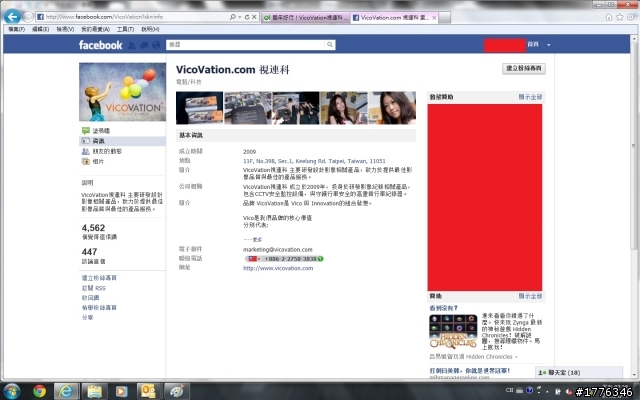The height and width of the screenshot is (400, 640).
Task: Click the stop (X) icon in address bar
Action: tap(254, 17)
